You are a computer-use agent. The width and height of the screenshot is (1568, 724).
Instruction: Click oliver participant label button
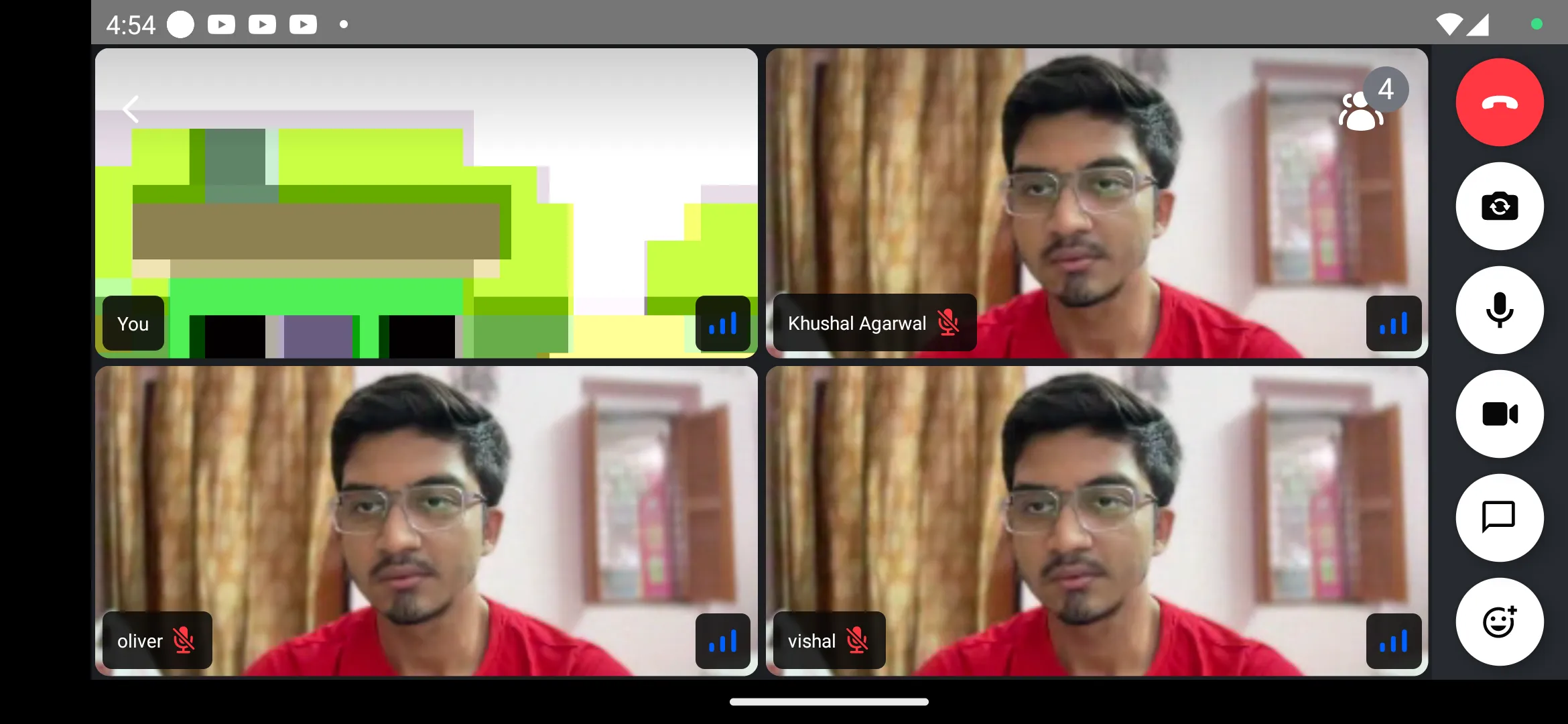(154, 641)
